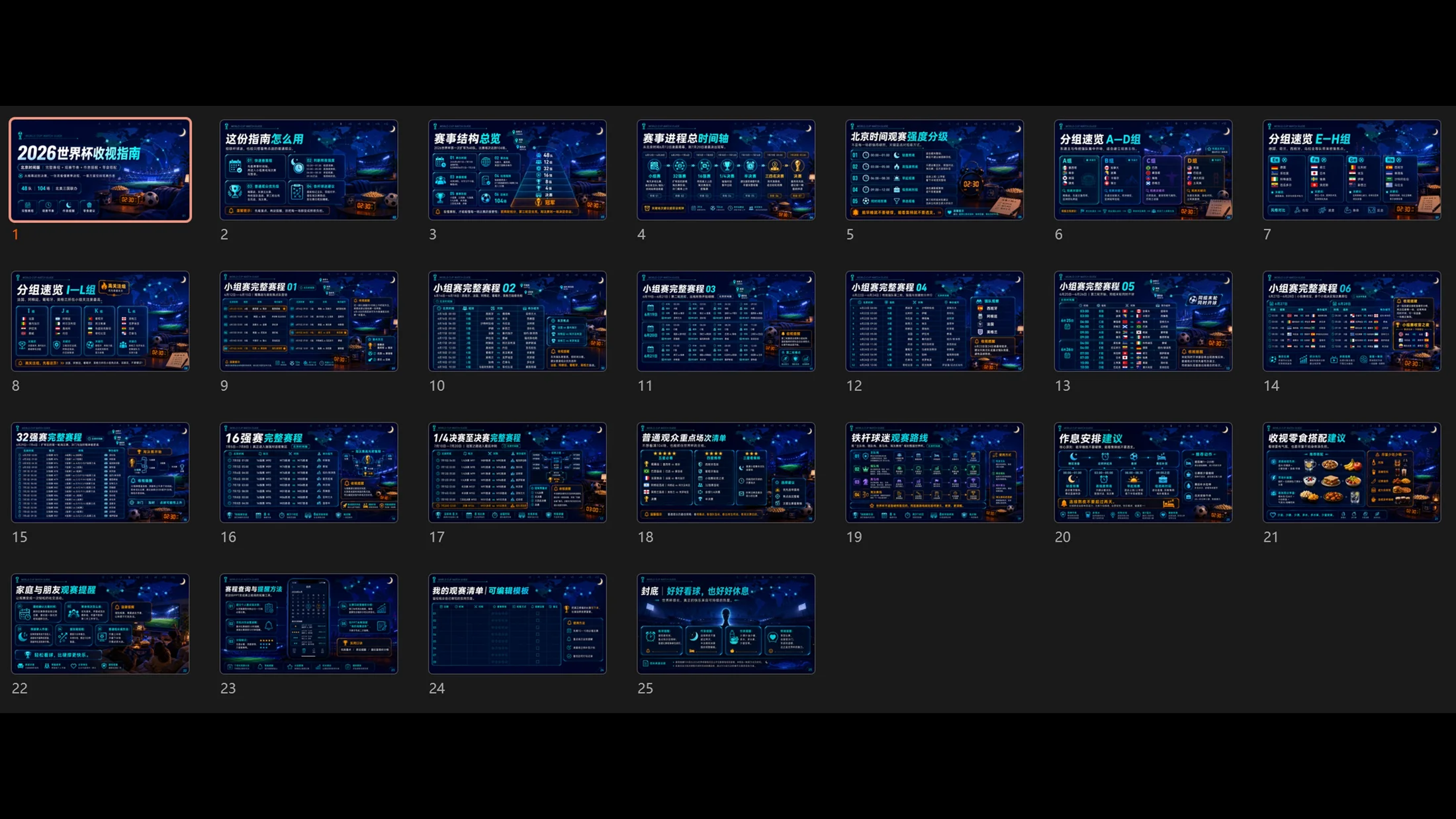Pick slide 15 32强赛完整赛程
This screenshot has width=1456, height=819.
click(x=100, y=472)
